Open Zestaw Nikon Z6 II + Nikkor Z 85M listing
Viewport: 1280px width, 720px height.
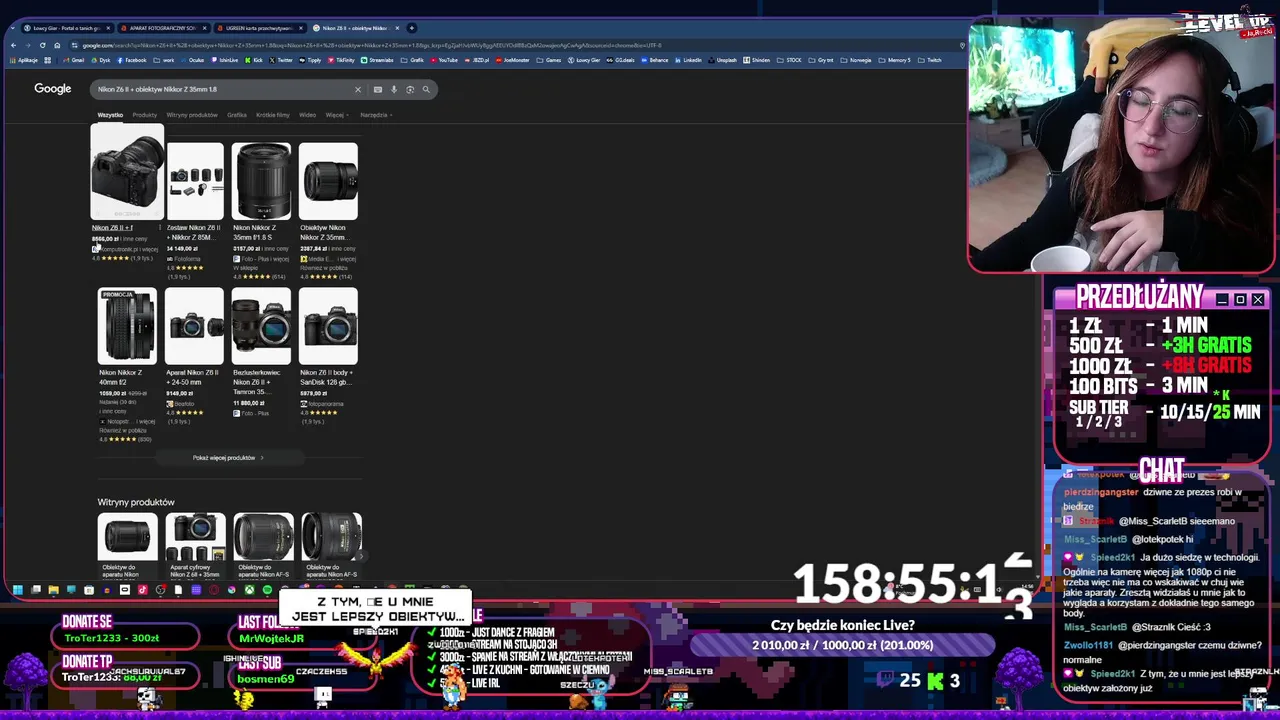[x=194, y=232]
